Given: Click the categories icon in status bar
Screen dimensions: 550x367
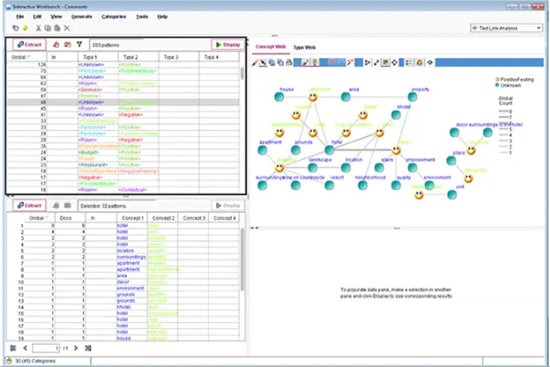Looking at the screenshot, I should pos(9,361).
